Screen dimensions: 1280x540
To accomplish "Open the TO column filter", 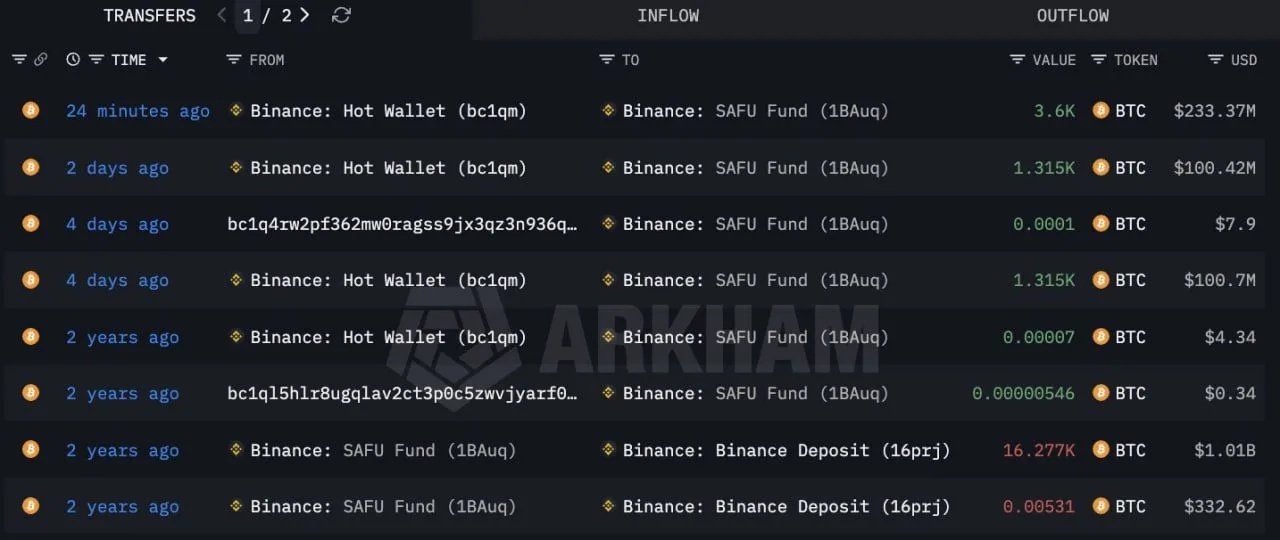I will 606,60.
